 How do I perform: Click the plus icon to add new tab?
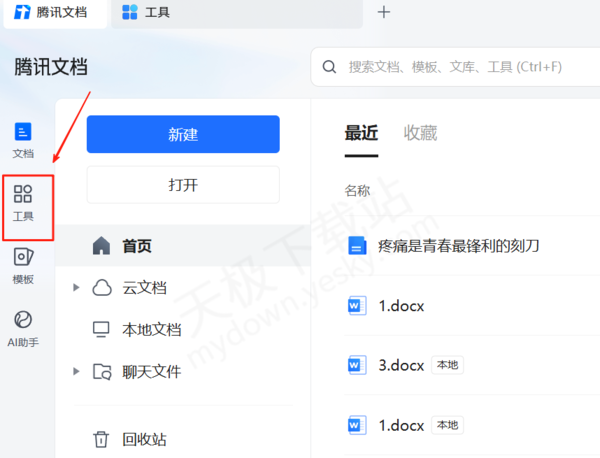(x=384, y=12)
